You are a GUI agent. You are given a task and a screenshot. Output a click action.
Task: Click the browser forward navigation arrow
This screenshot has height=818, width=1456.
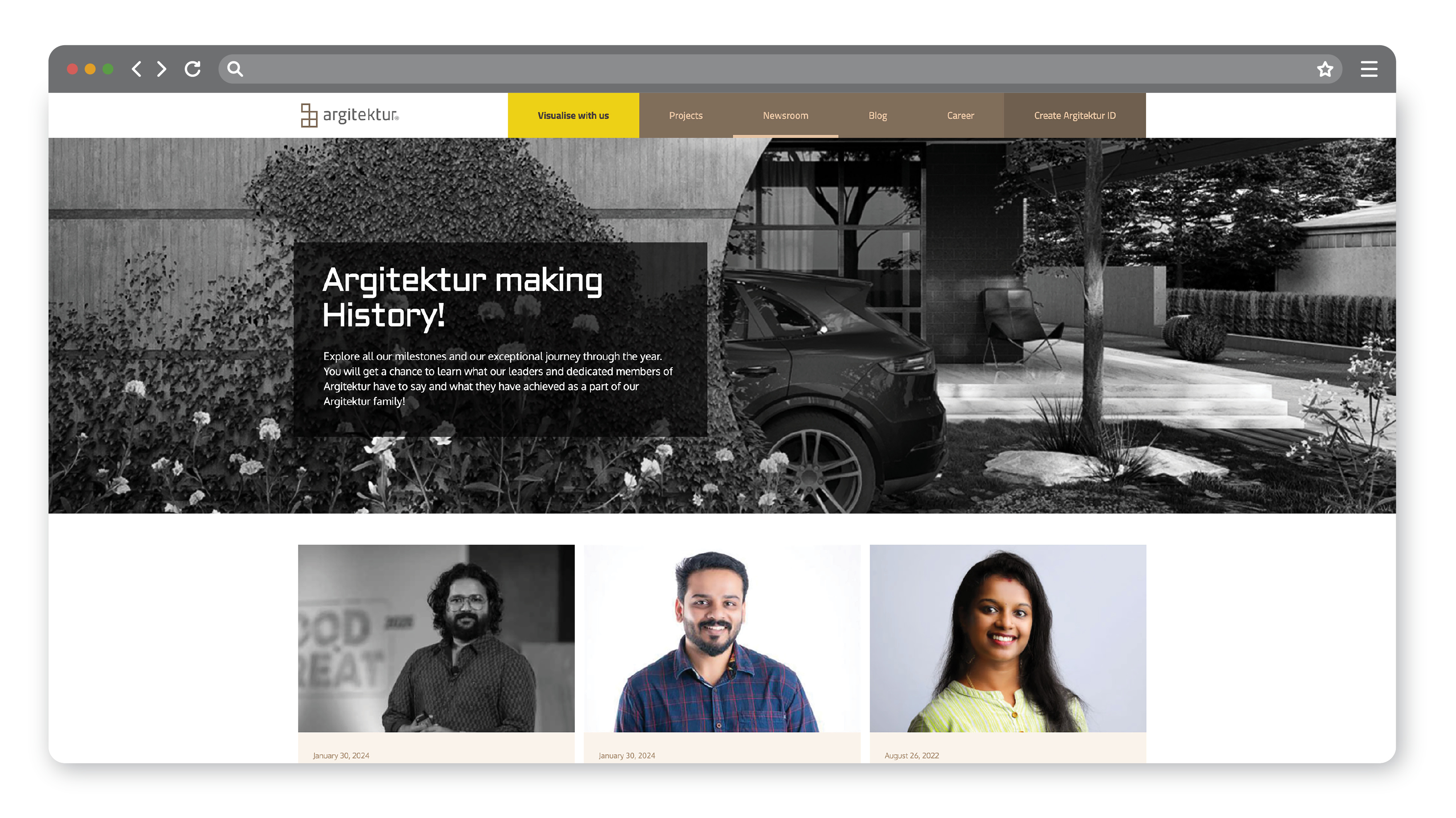tap(161, 69)
